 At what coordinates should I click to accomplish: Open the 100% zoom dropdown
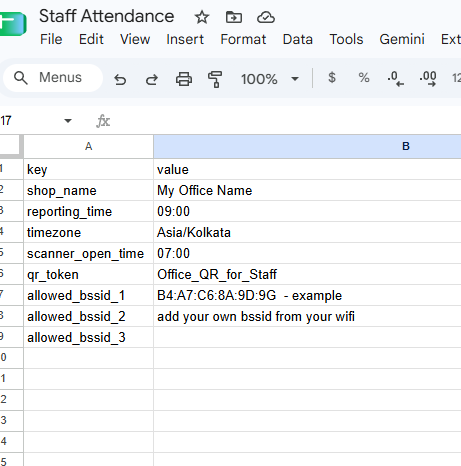pos(269,79)
